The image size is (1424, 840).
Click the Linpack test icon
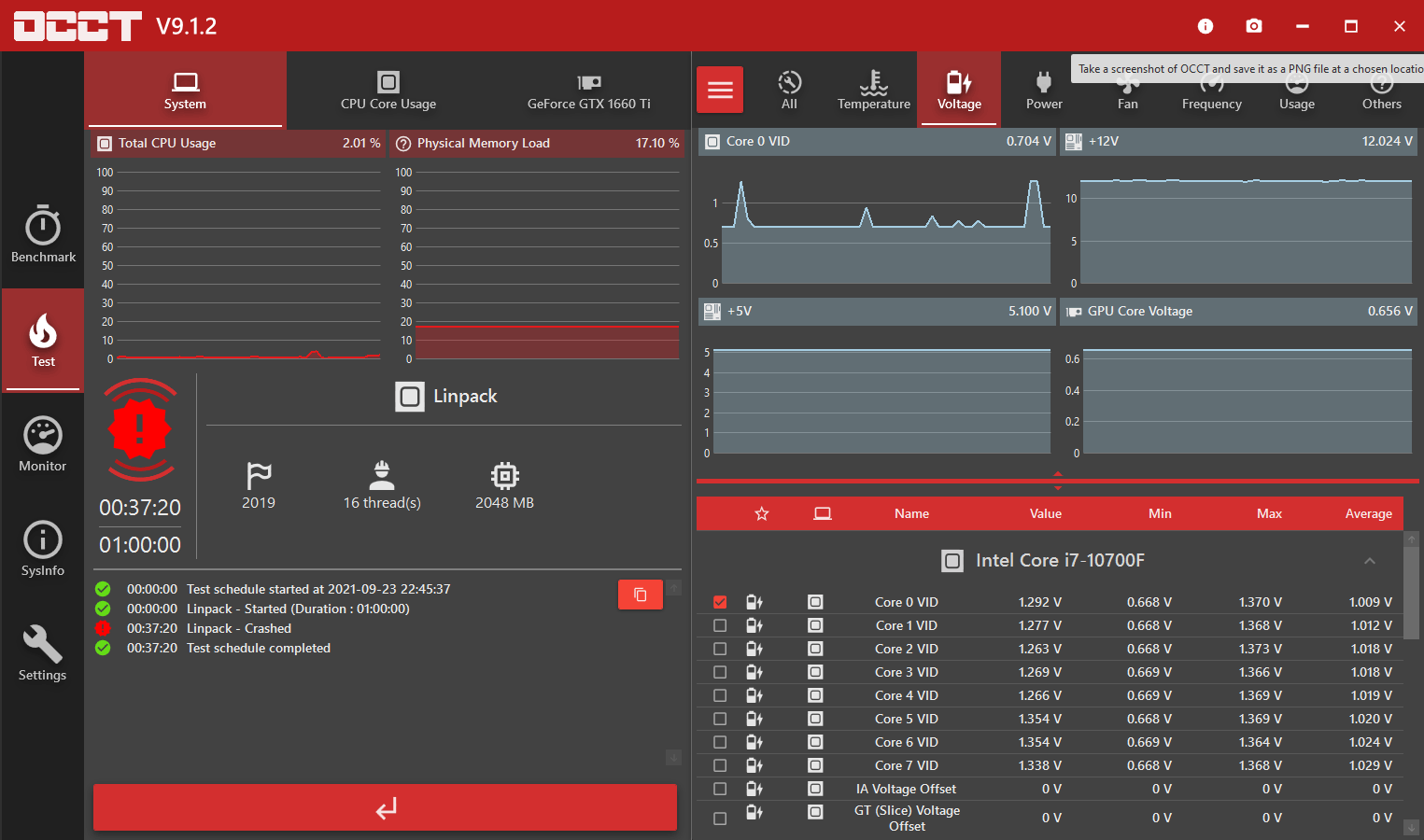(x=410, y=397)
